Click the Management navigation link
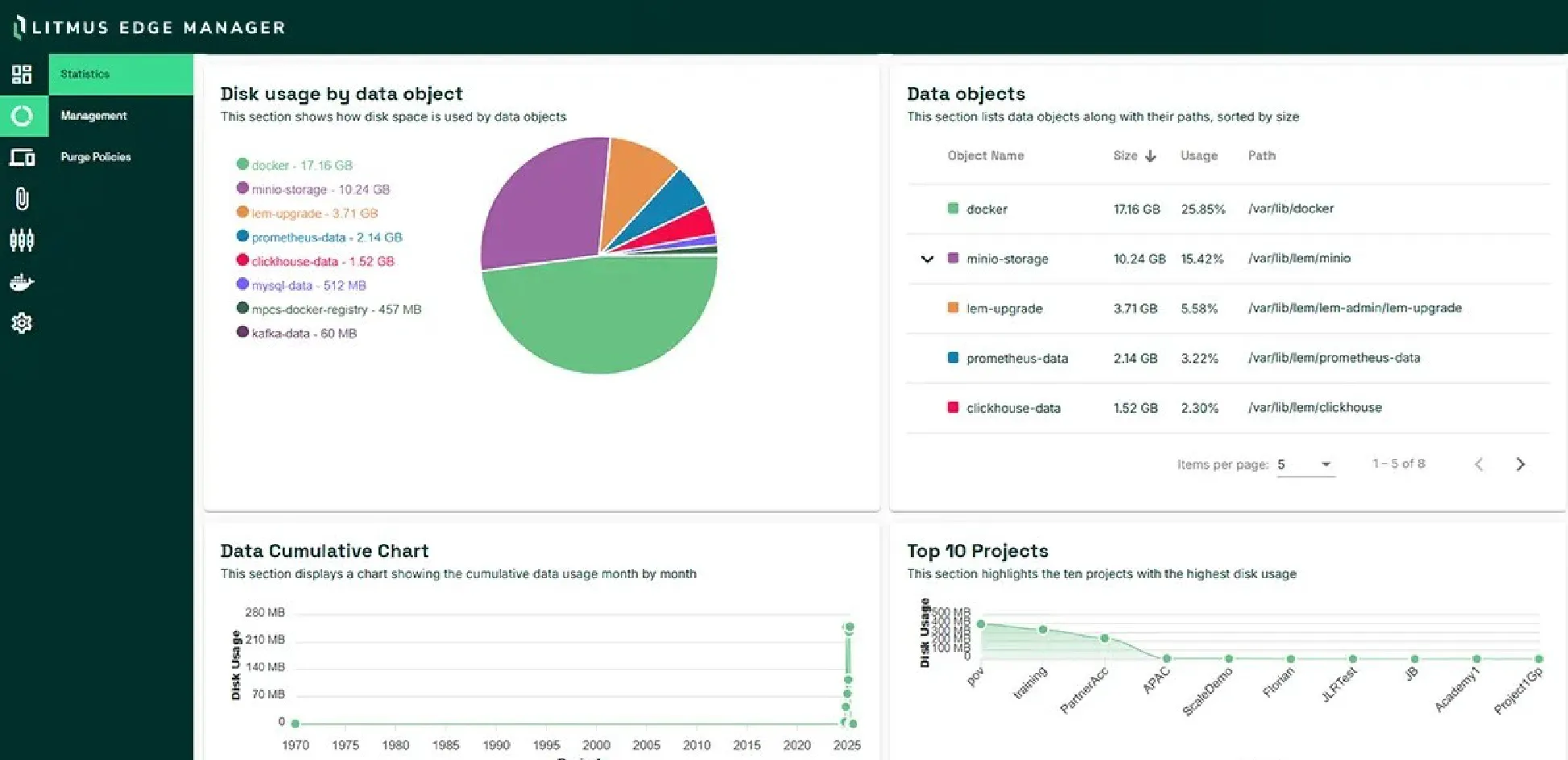 [93, 115]
